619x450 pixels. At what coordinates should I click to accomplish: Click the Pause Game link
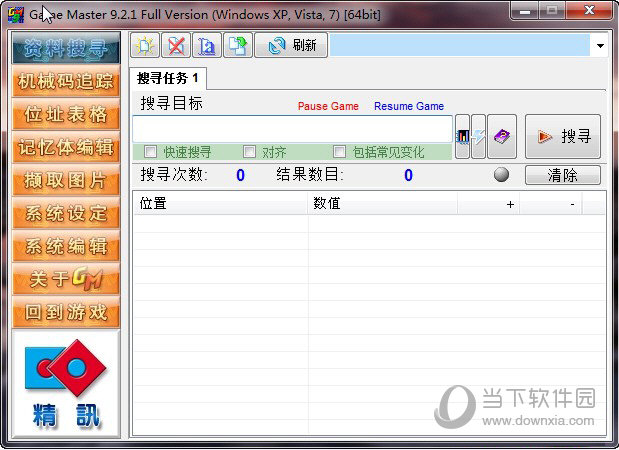tap(327, 106)
